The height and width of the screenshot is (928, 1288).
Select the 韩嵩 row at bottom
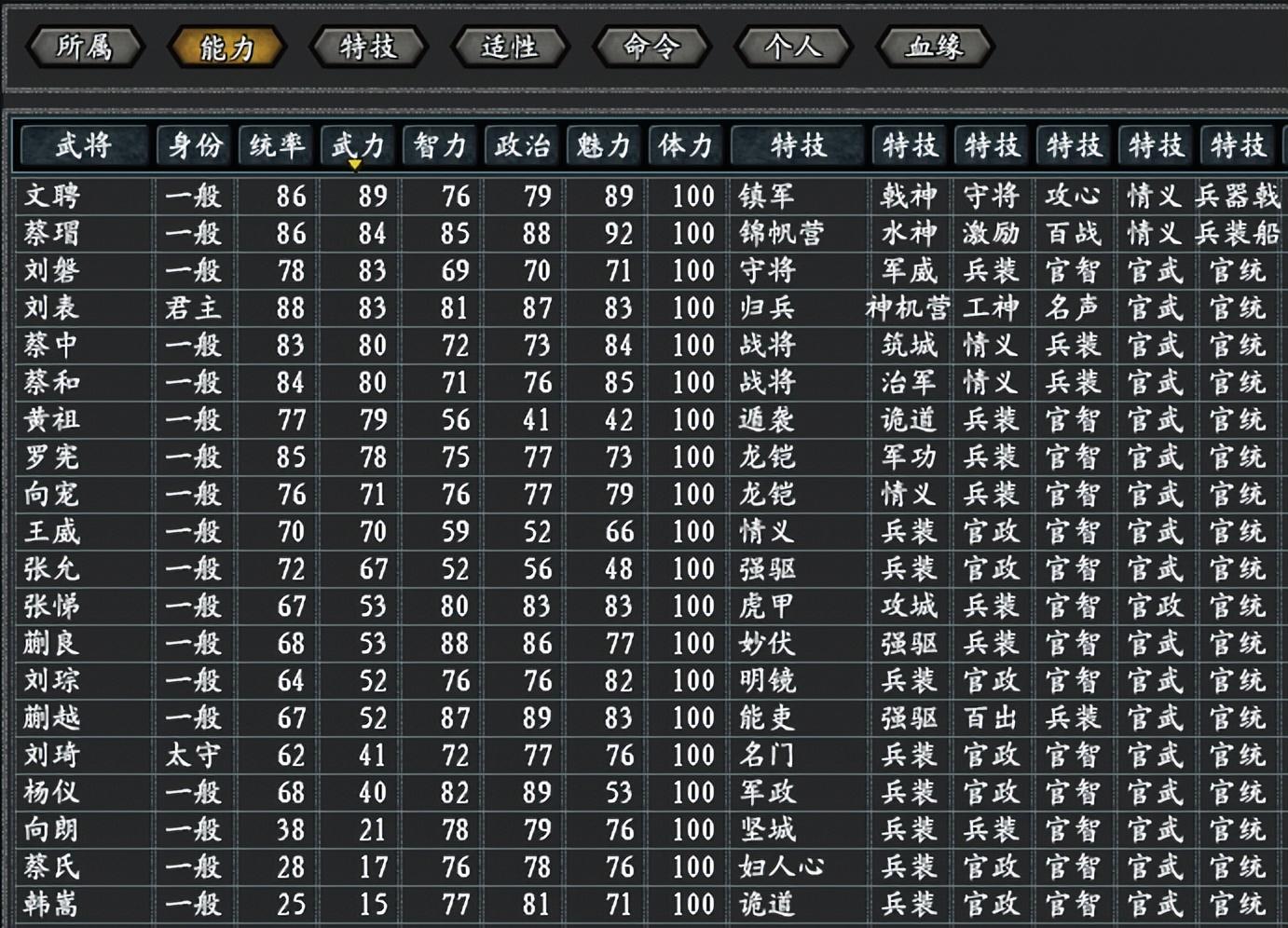52,905
